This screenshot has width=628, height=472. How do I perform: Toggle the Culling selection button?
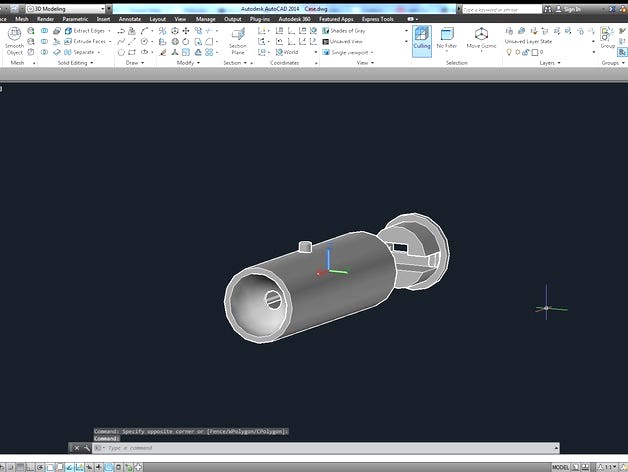pyautogui.click(x=422, y=38)
